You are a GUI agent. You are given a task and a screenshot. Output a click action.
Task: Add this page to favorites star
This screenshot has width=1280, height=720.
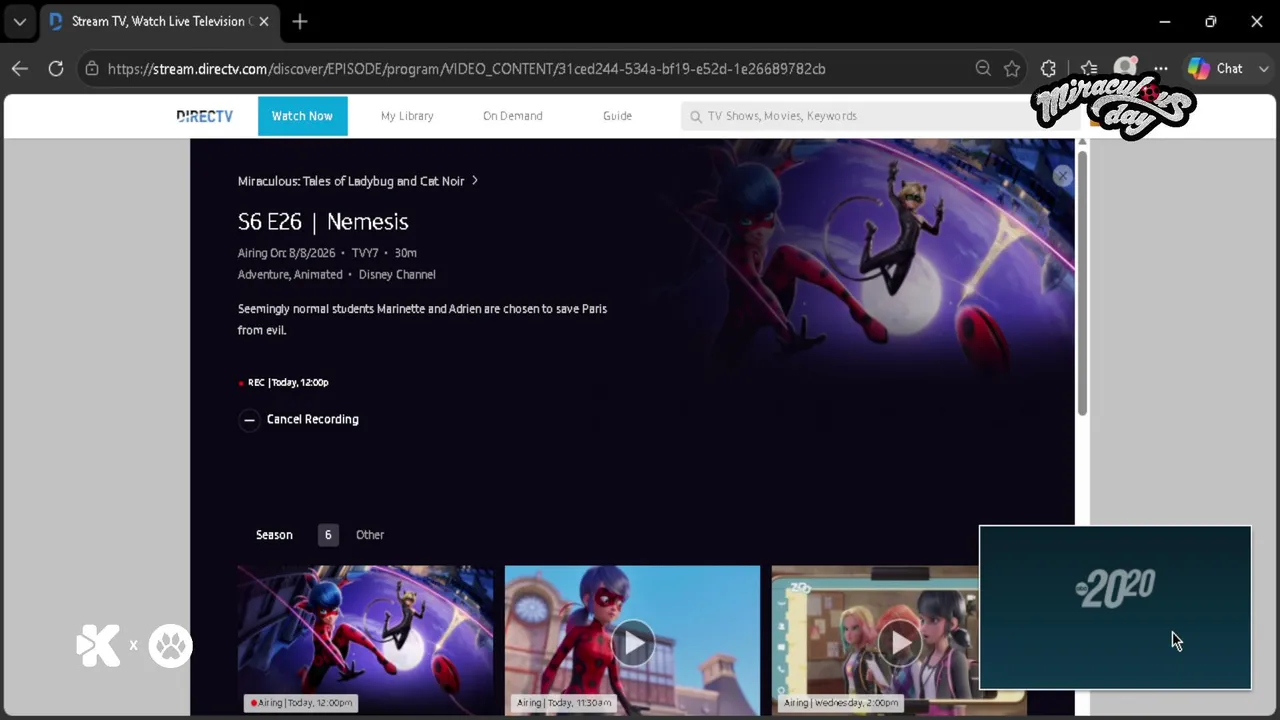(1012, 69)
